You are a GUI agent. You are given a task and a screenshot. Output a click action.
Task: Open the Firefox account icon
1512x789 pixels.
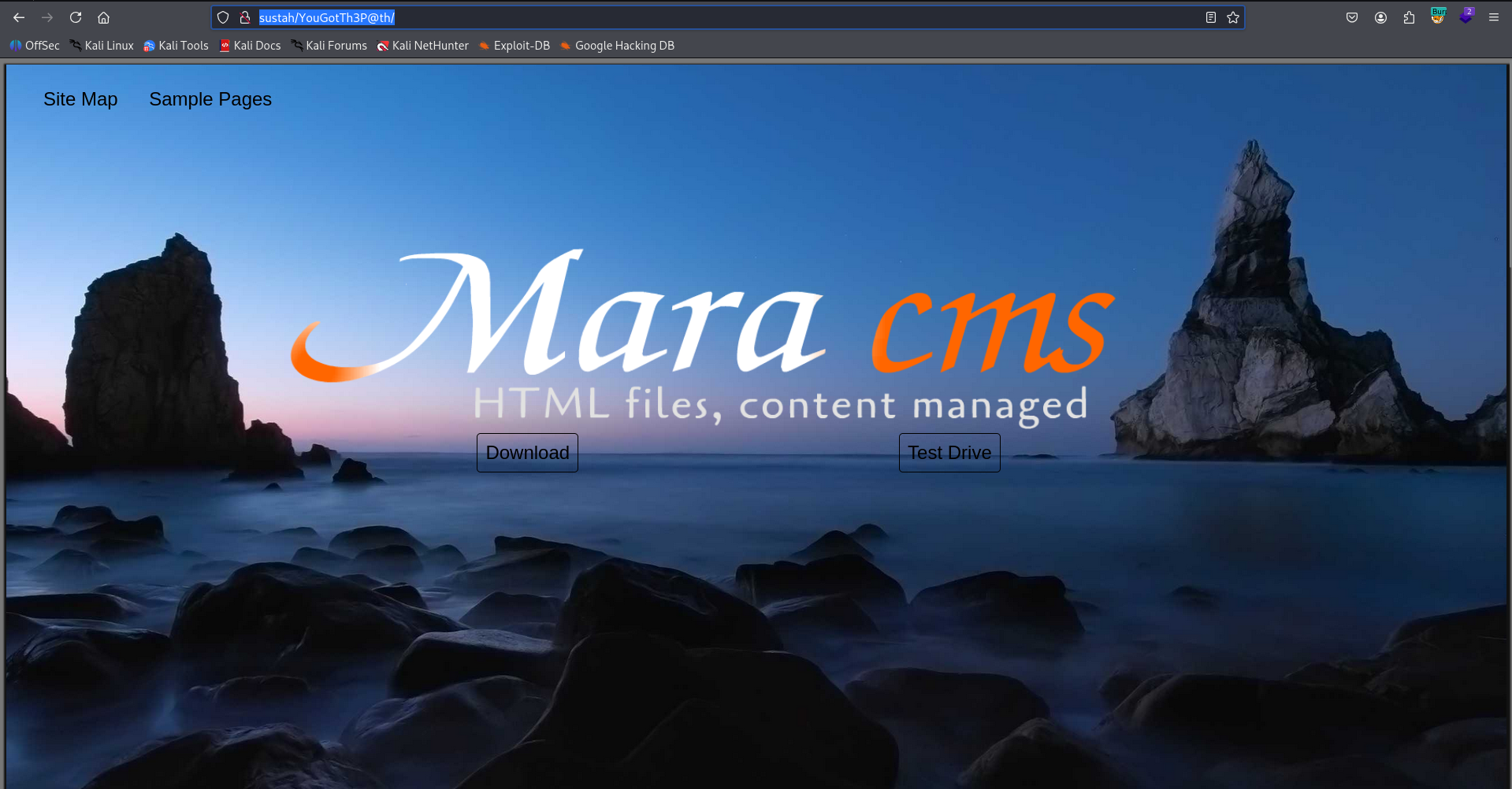coord(1380,17)
